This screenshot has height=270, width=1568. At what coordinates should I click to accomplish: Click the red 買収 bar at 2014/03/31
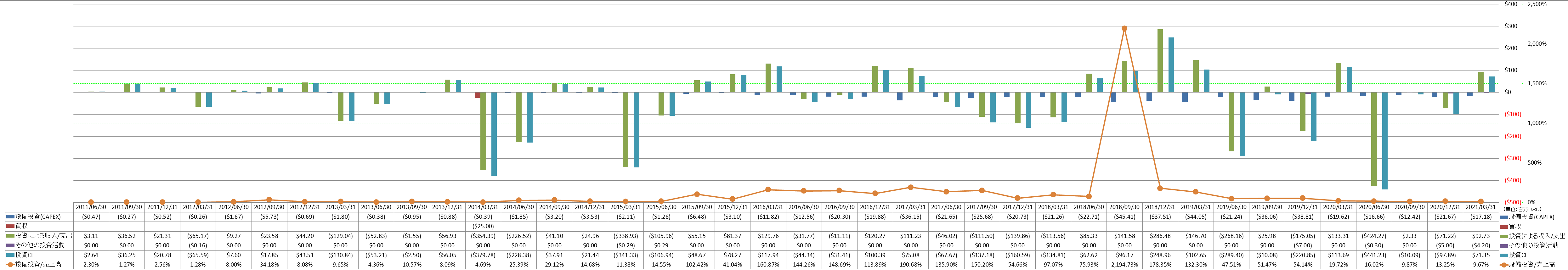pos(478,95)
